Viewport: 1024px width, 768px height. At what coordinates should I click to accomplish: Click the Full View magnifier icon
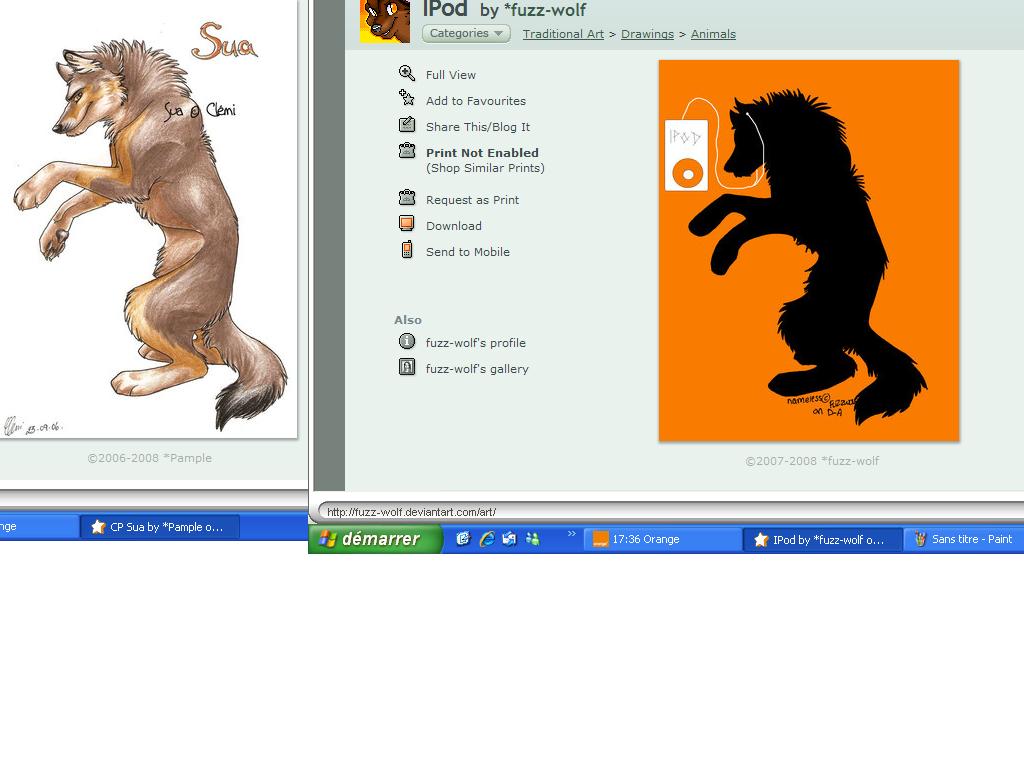(407, 73)
